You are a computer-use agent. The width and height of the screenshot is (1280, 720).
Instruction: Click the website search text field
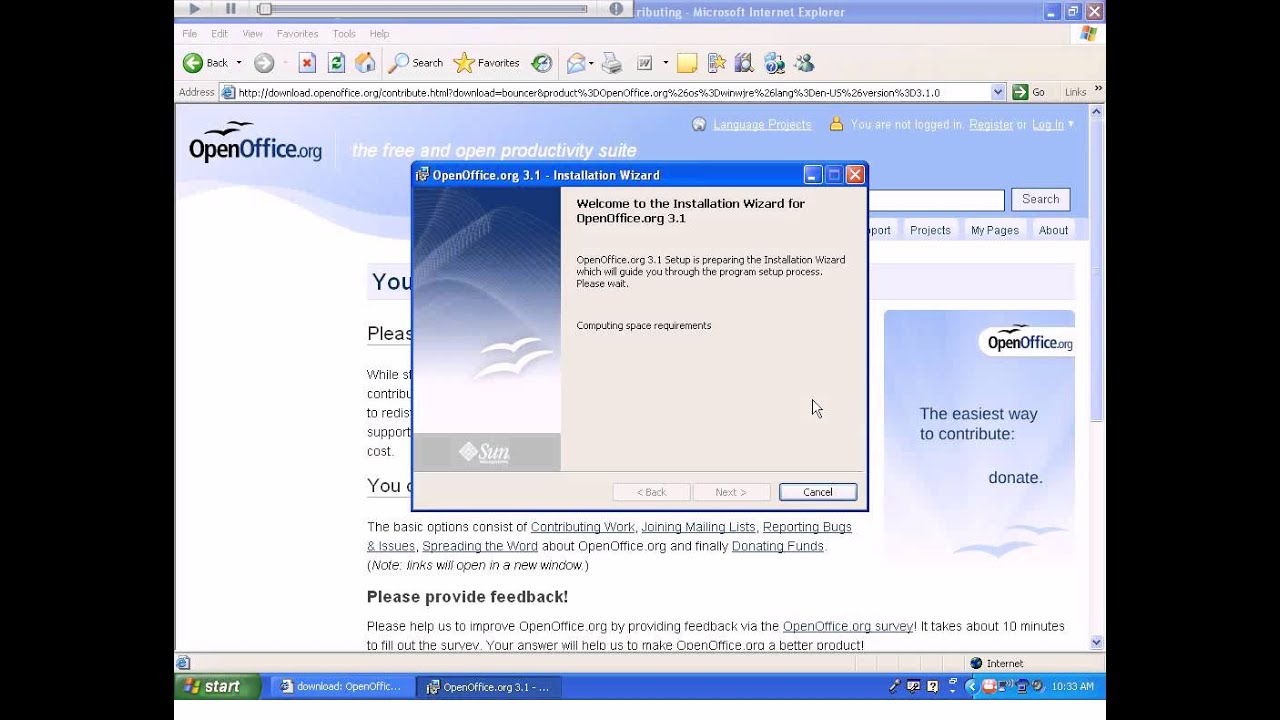[x=936, y=200]
